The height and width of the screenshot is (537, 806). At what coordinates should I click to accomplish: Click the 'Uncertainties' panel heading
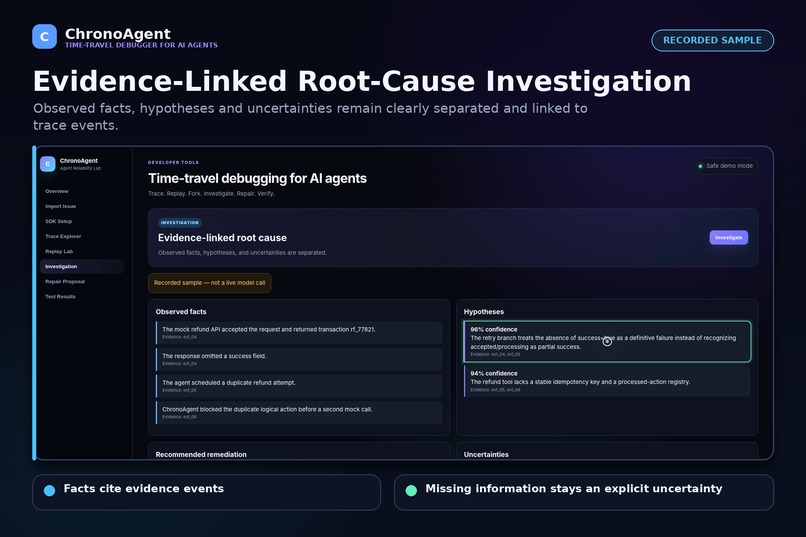486,454
